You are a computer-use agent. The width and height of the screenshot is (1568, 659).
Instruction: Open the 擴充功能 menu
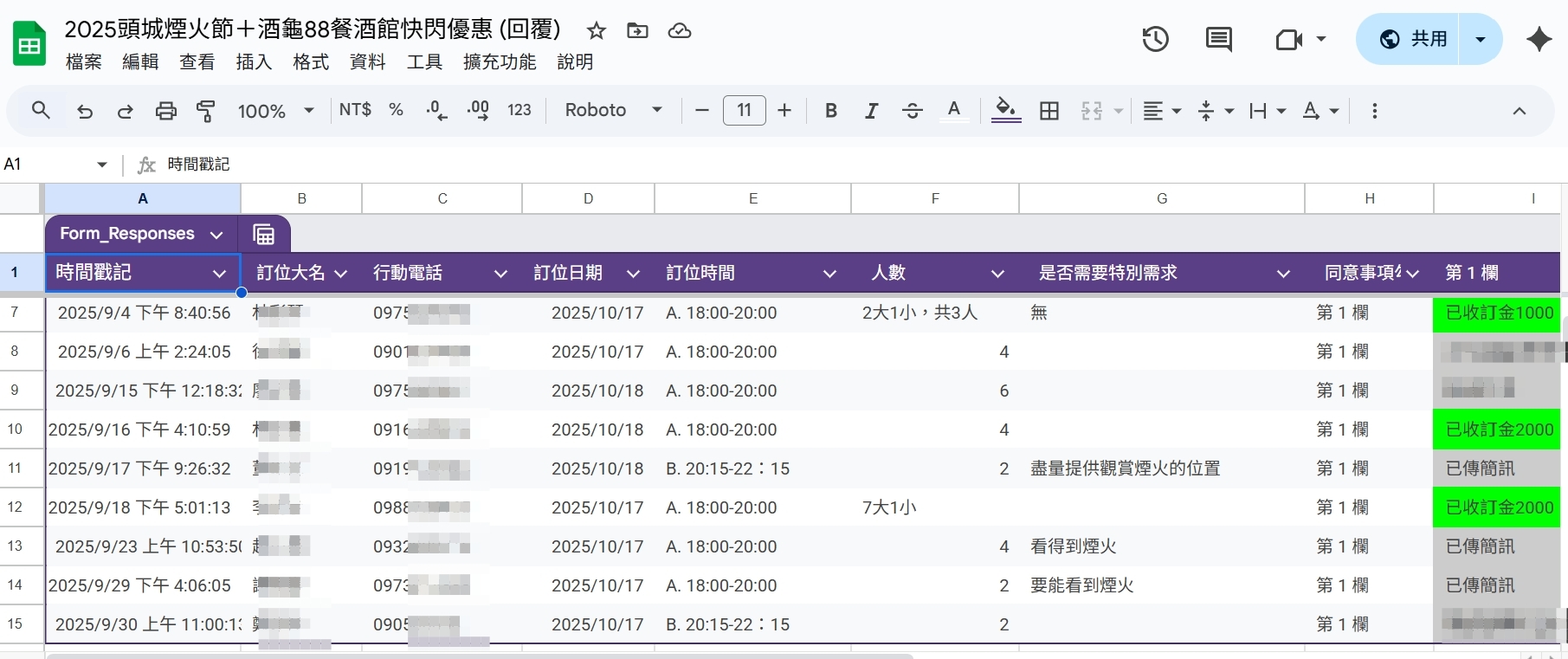500,62
